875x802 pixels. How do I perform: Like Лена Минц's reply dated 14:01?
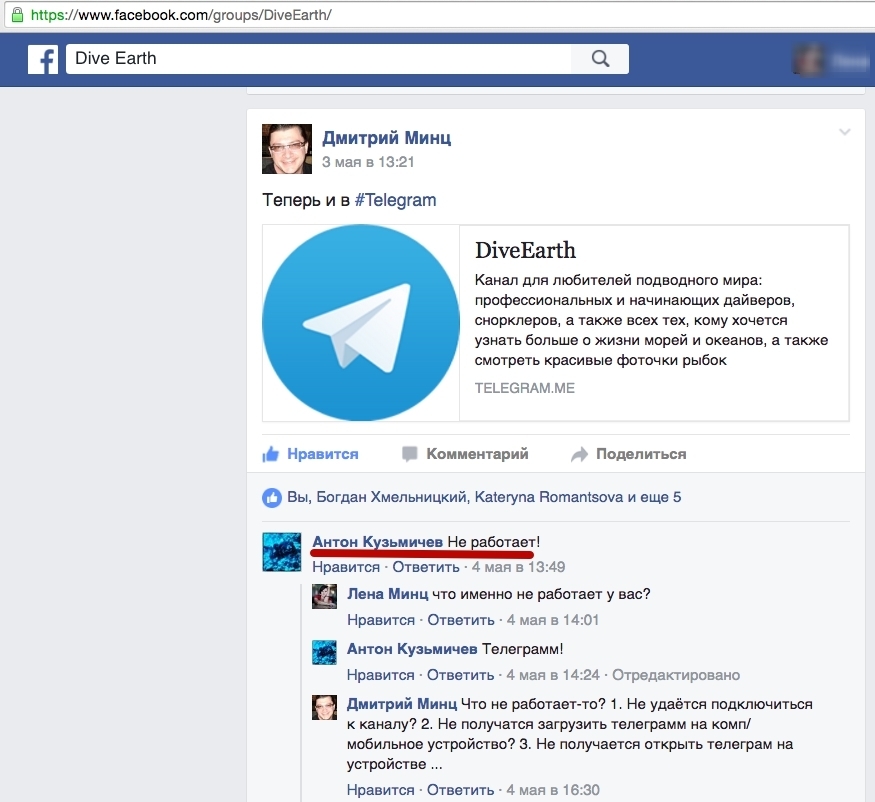tap(381, 620)
